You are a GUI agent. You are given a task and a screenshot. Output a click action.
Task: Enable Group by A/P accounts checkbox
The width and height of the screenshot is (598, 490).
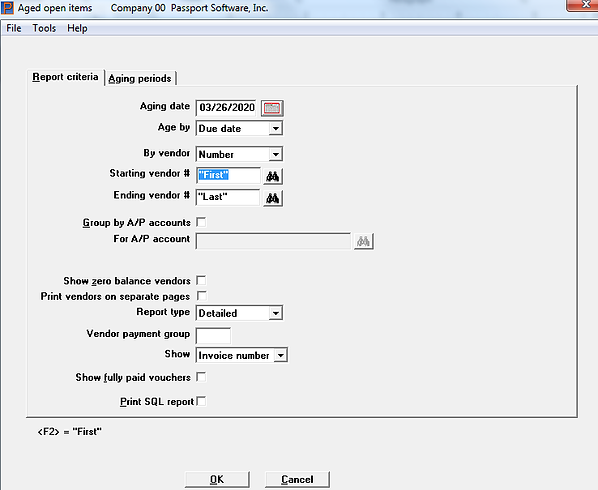(x=201, y=222)
